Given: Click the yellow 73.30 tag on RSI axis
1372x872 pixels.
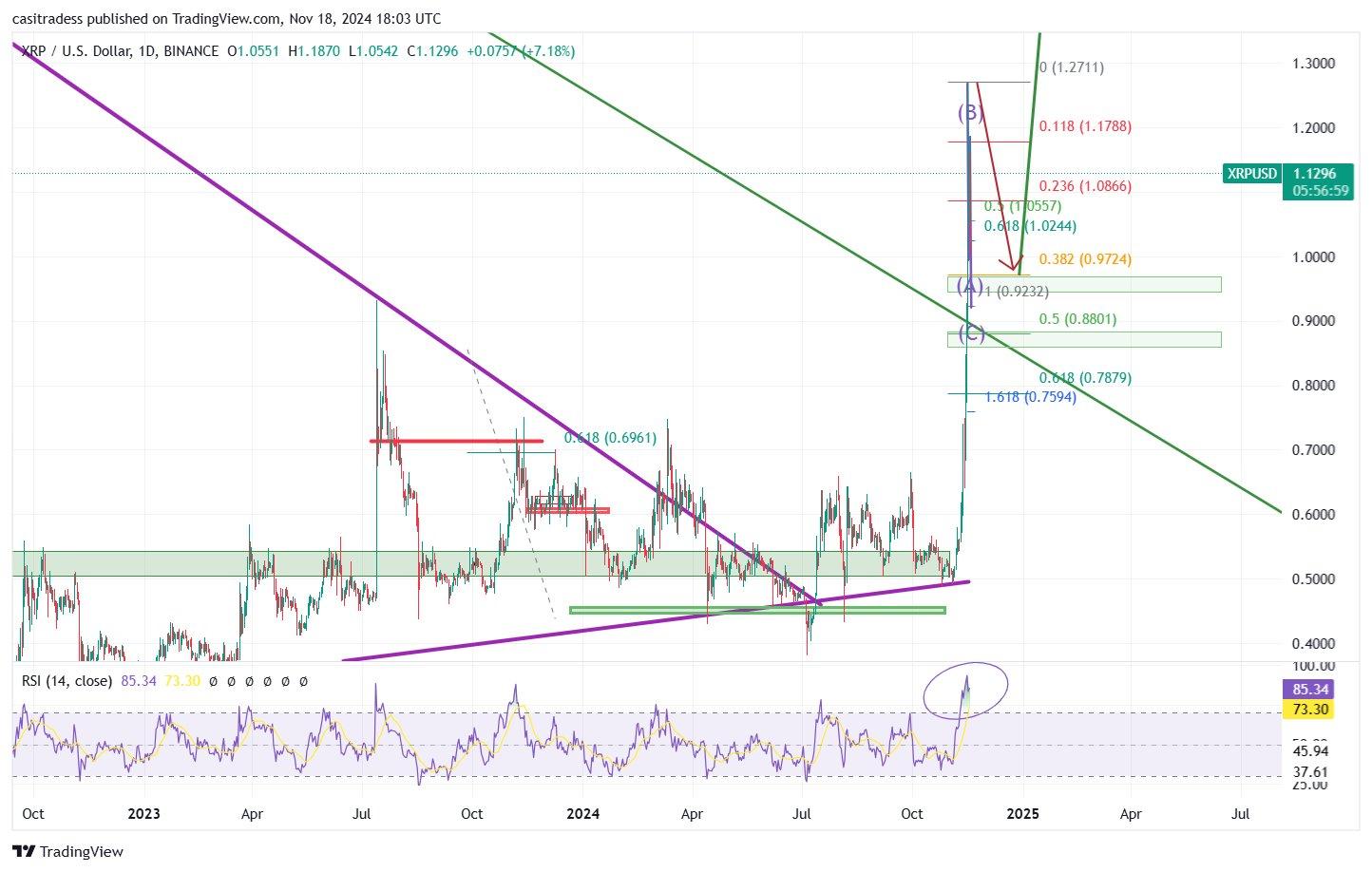Looking at the screenshot, I should (x=1310, y=710).
